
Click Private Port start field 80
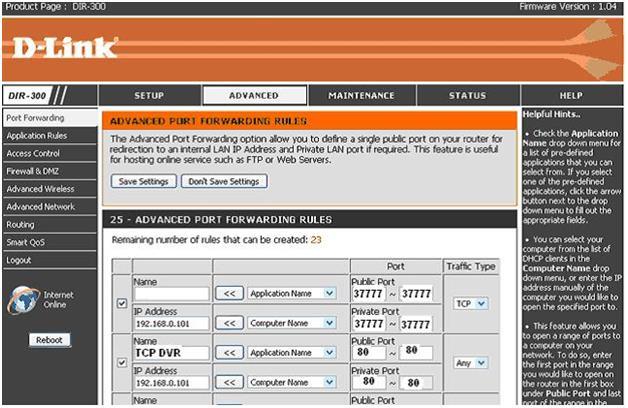(368, 382)
